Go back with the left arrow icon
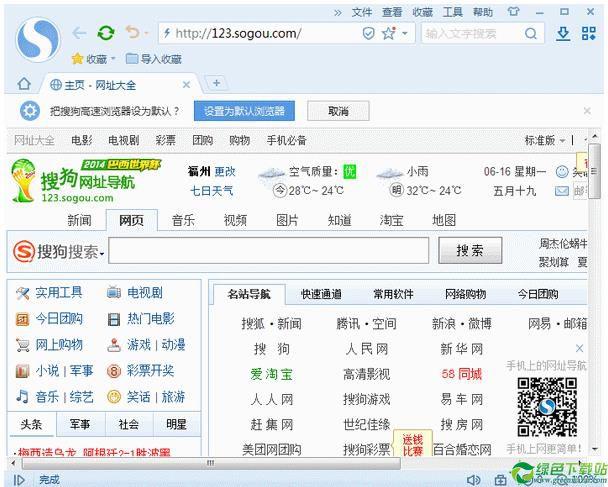608x487 pixels. [80, 33]
